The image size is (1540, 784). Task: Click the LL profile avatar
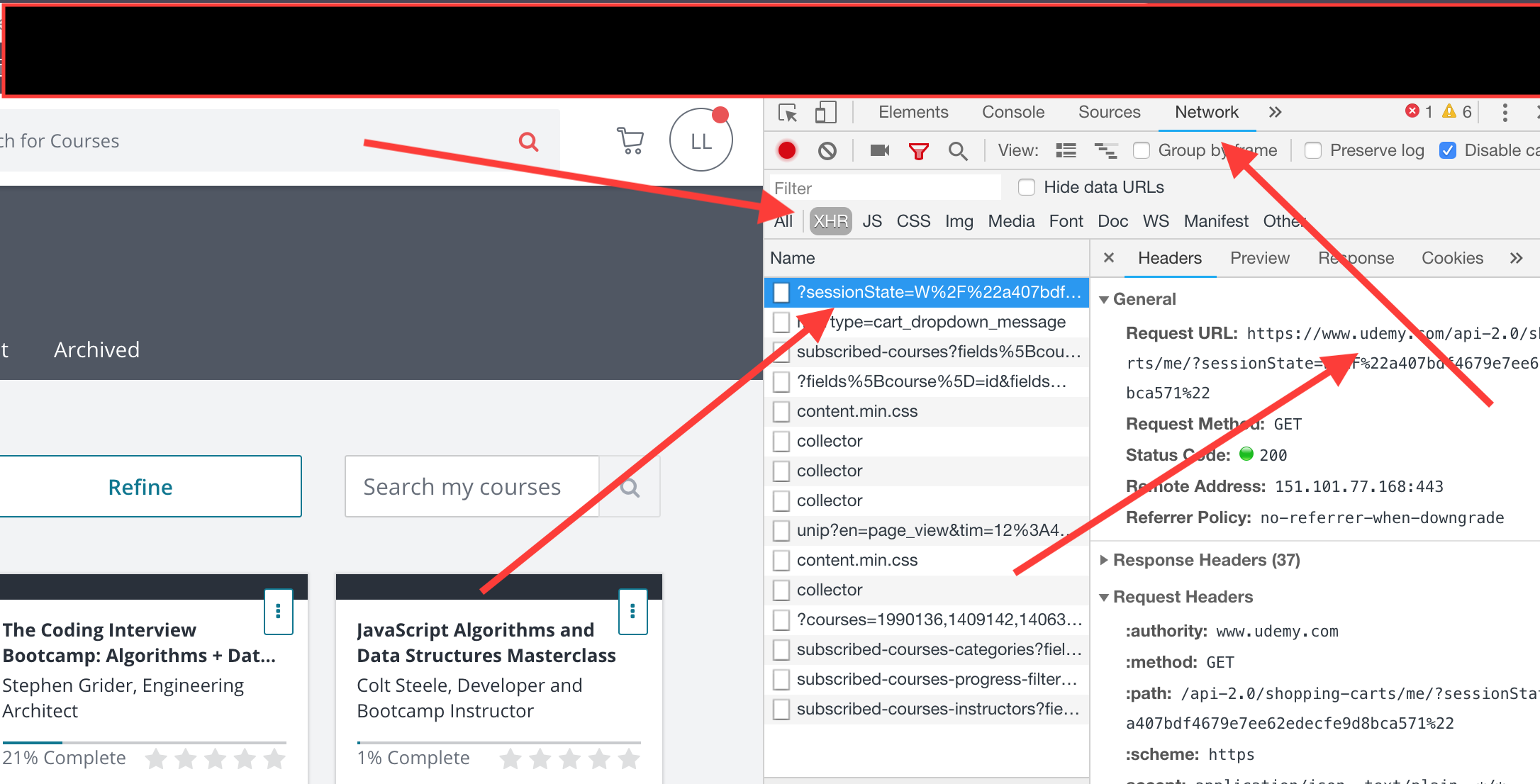click(701, 140)
